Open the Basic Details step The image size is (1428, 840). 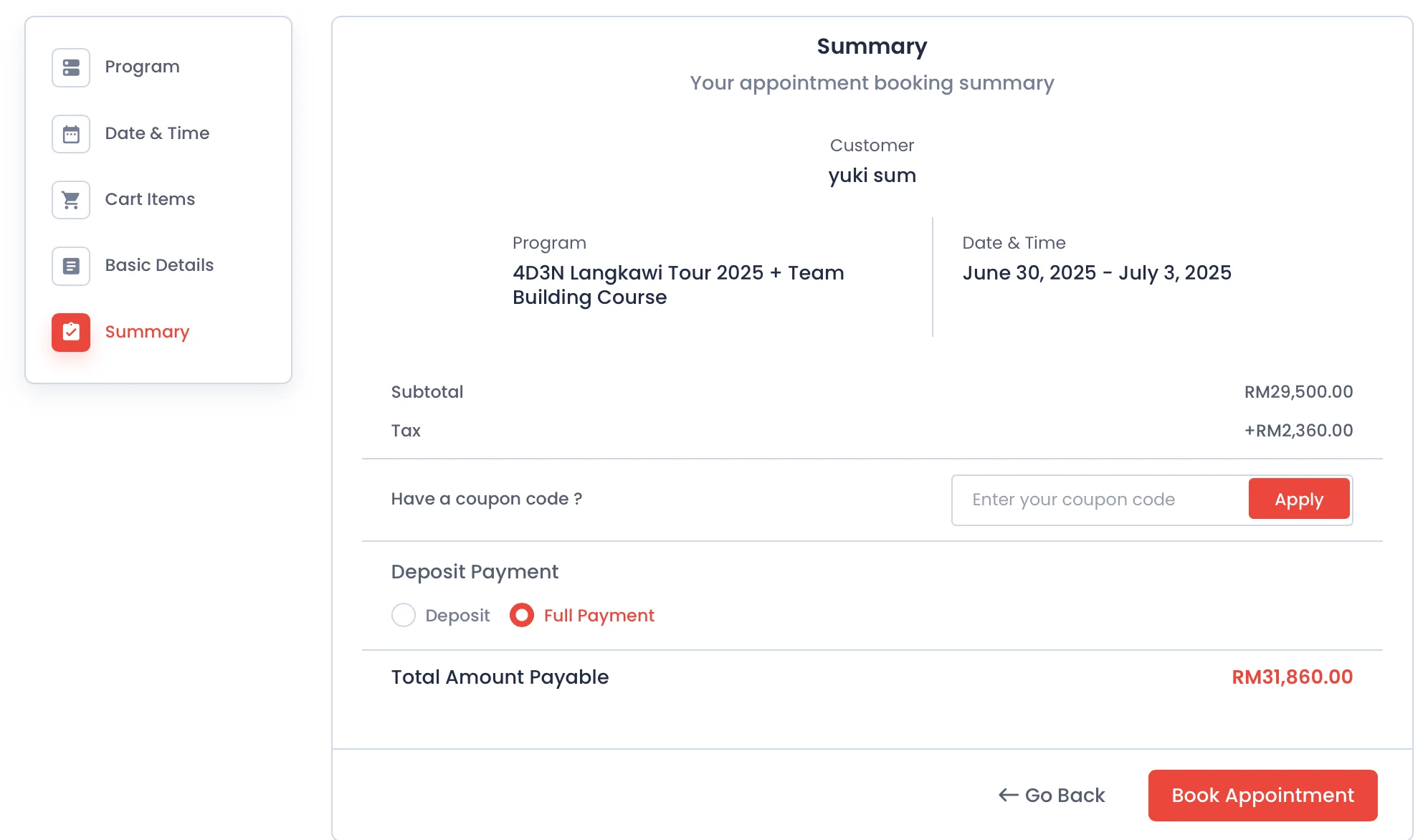(159, 265)
